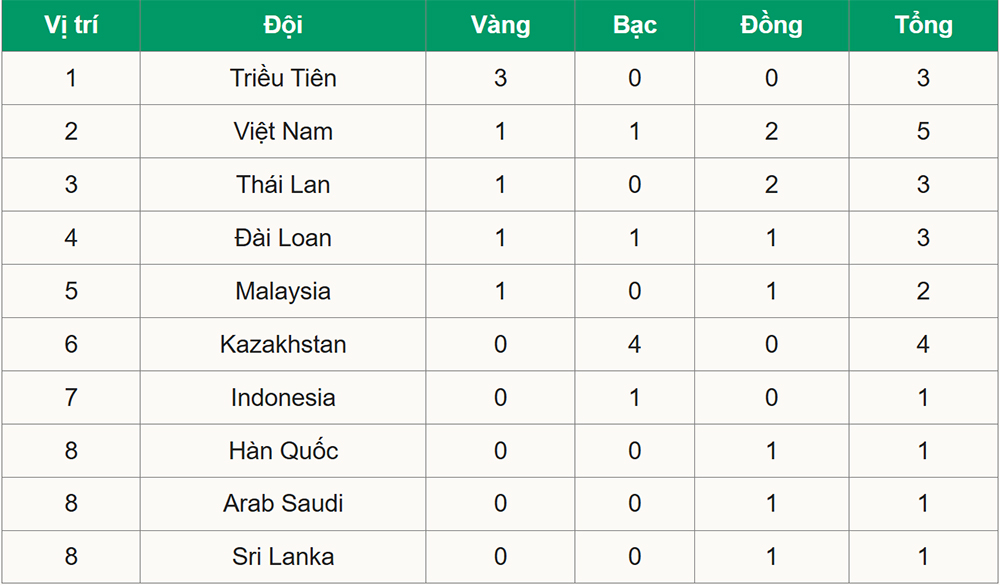This screenshot has height=585, width=1000.
Task: Select Triều Tiên's gold medal count '3'
Action: point(500,78)
